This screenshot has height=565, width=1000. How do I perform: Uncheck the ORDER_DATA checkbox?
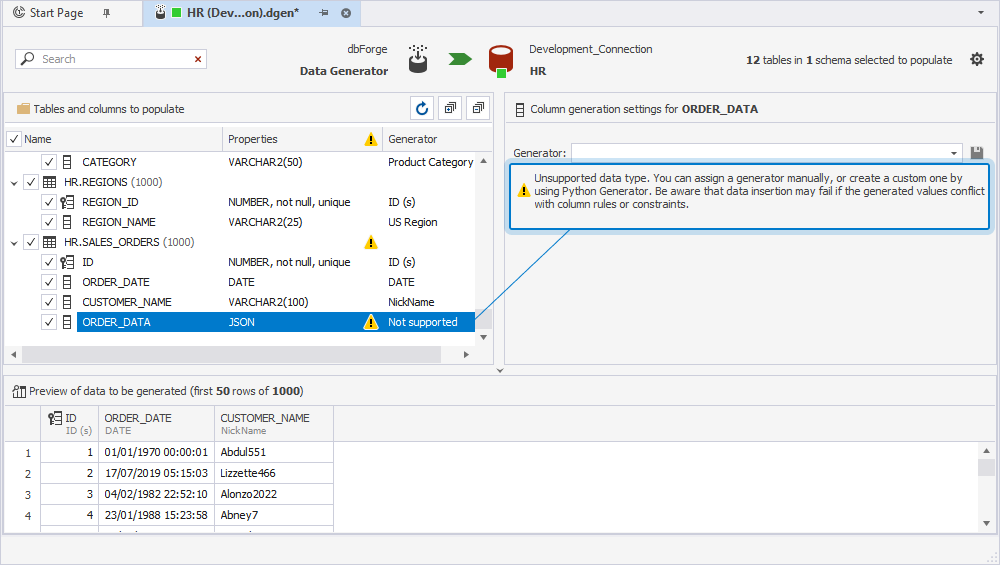(x=49, y=322)
